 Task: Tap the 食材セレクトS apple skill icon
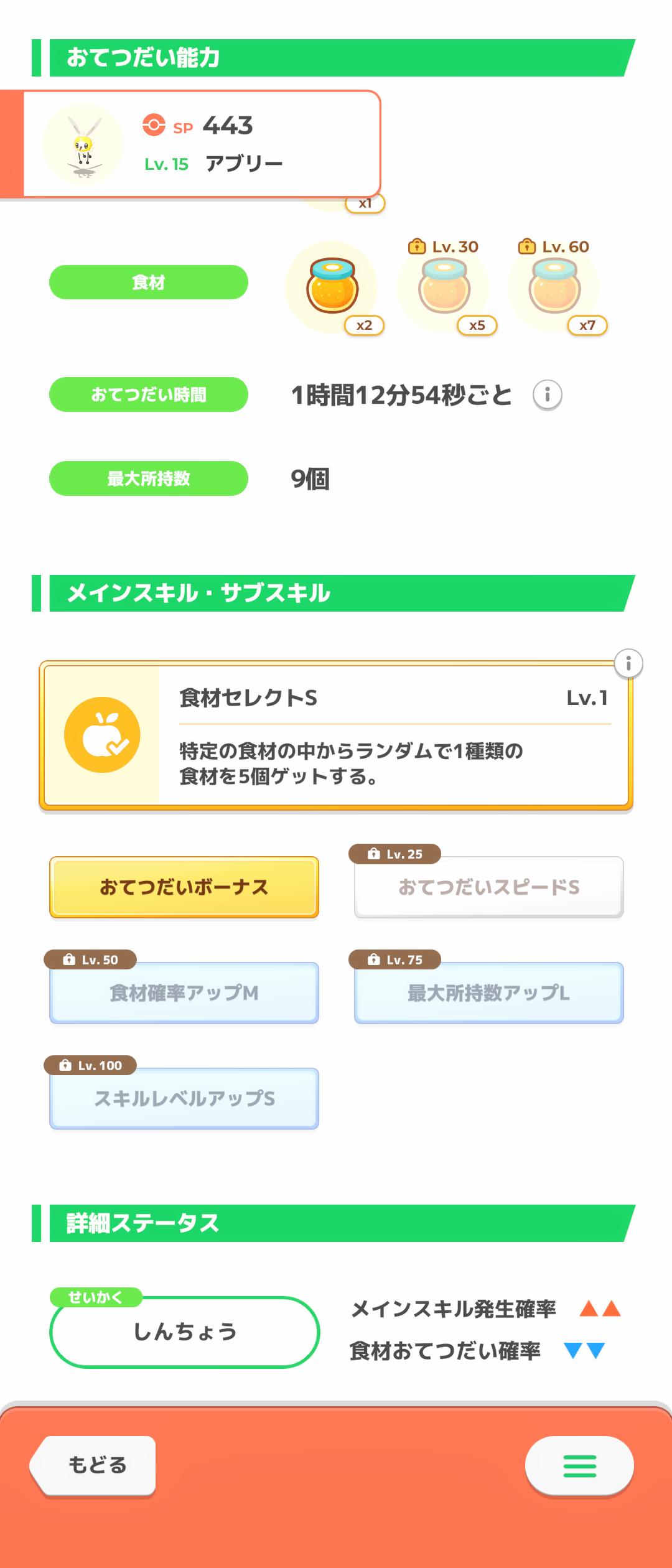pyautogui.click(x=102, y=735)
